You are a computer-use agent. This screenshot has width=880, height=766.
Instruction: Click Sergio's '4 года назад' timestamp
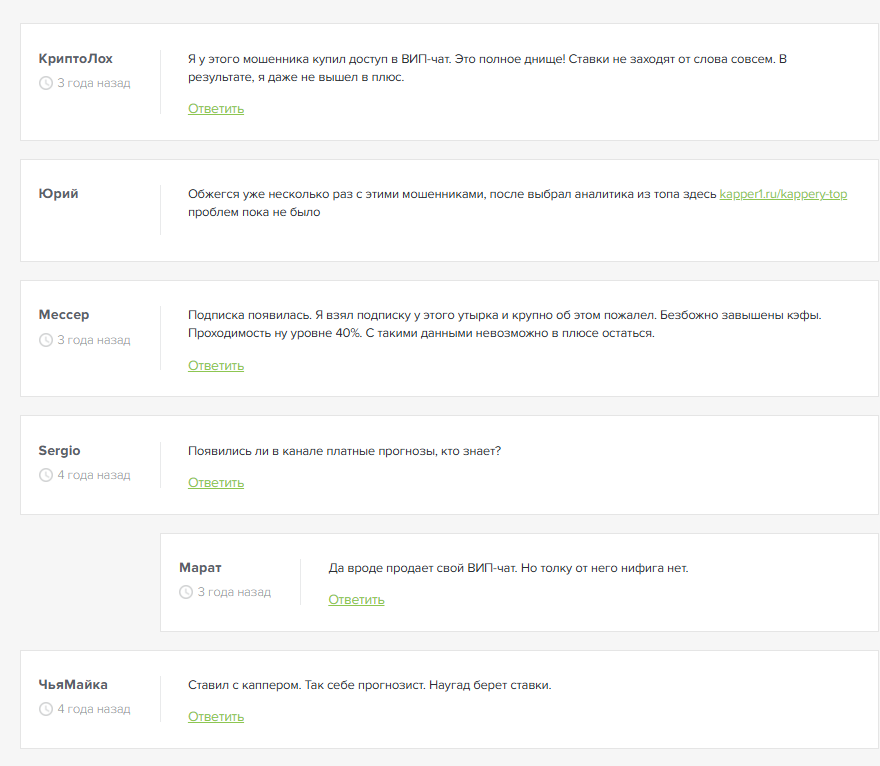pos(94,475)
